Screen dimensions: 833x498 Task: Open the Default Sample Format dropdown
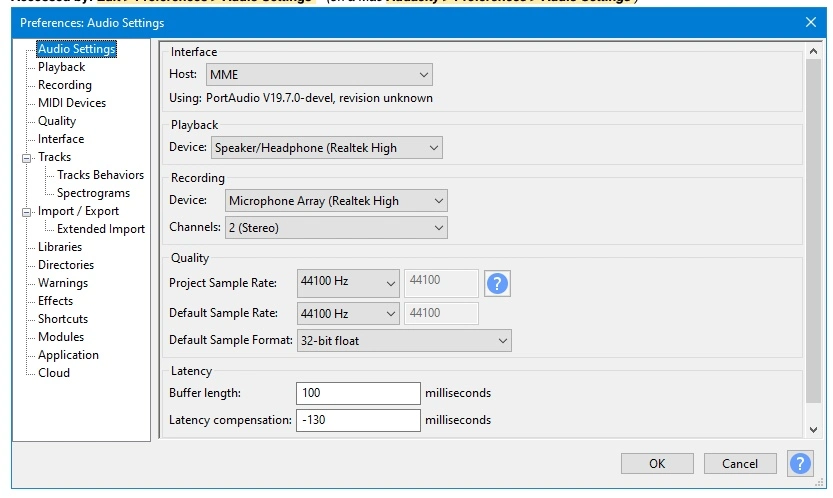404,341
